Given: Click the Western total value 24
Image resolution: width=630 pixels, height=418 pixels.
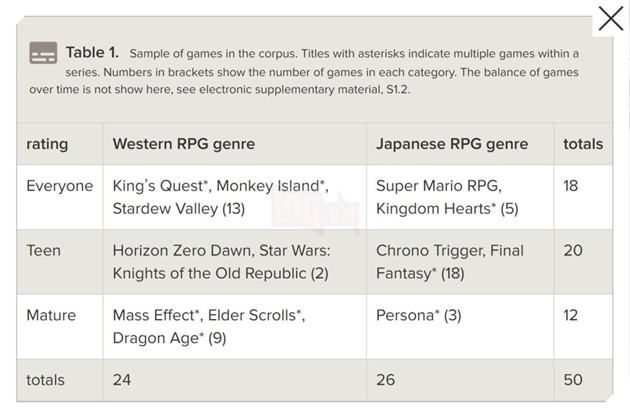Looking at the screenshot, I should tap(121, 380).
